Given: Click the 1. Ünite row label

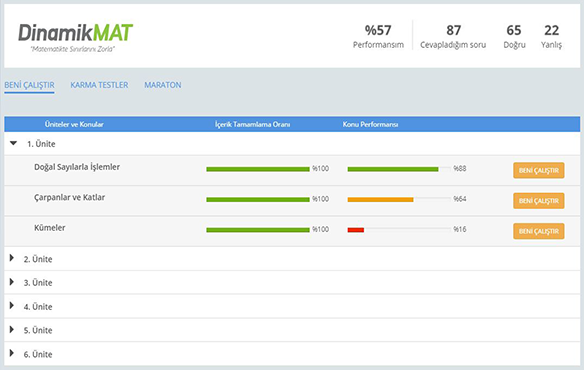Looking at the screenshot, I should 41,144.
